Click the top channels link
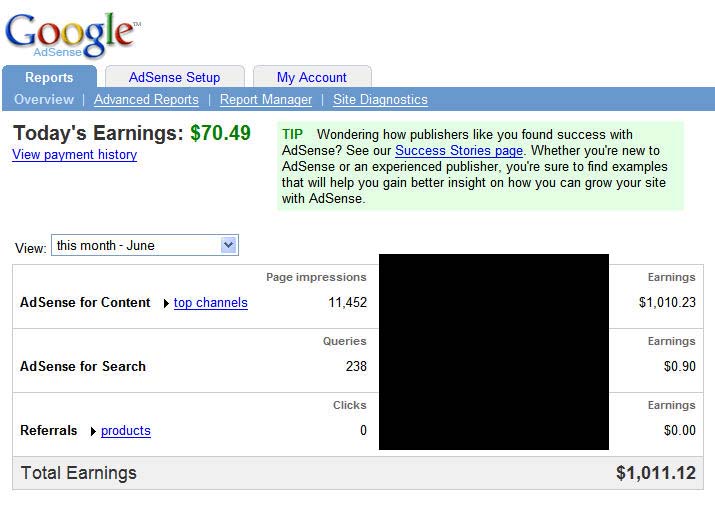 211,303
